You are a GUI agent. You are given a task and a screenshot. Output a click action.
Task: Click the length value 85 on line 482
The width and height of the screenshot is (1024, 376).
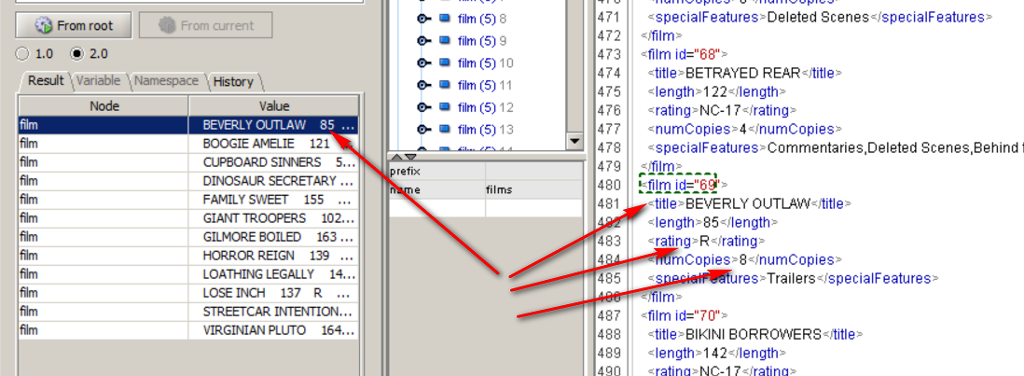711,223
